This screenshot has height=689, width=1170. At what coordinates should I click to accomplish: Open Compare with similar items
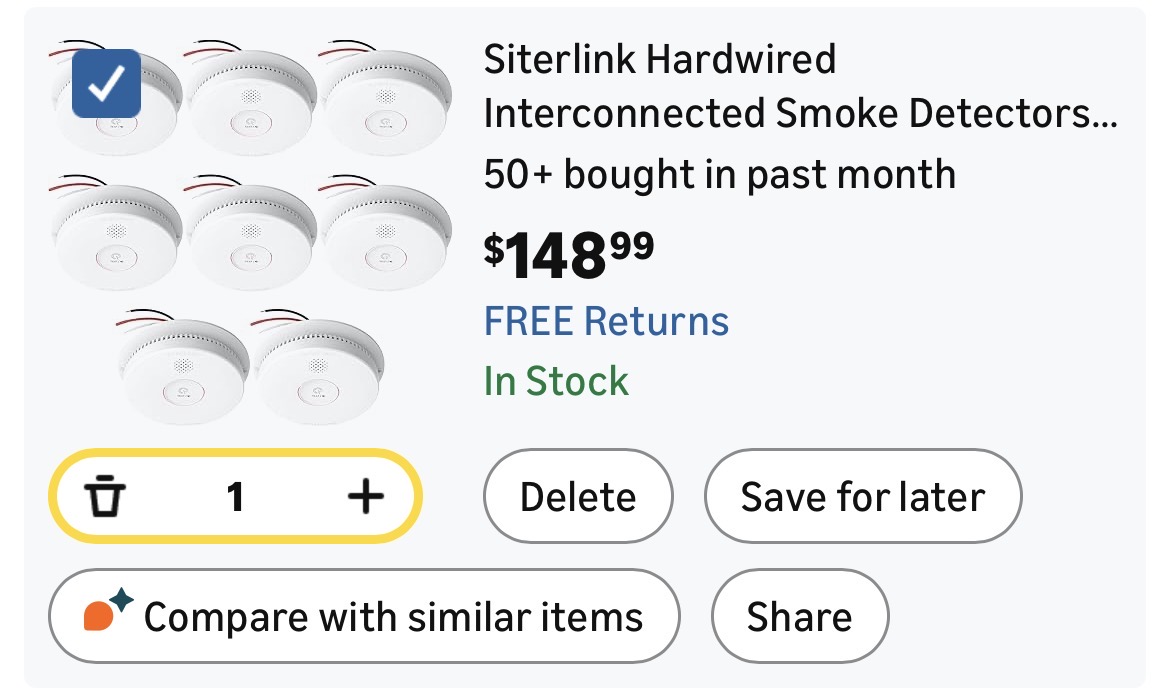364,616
